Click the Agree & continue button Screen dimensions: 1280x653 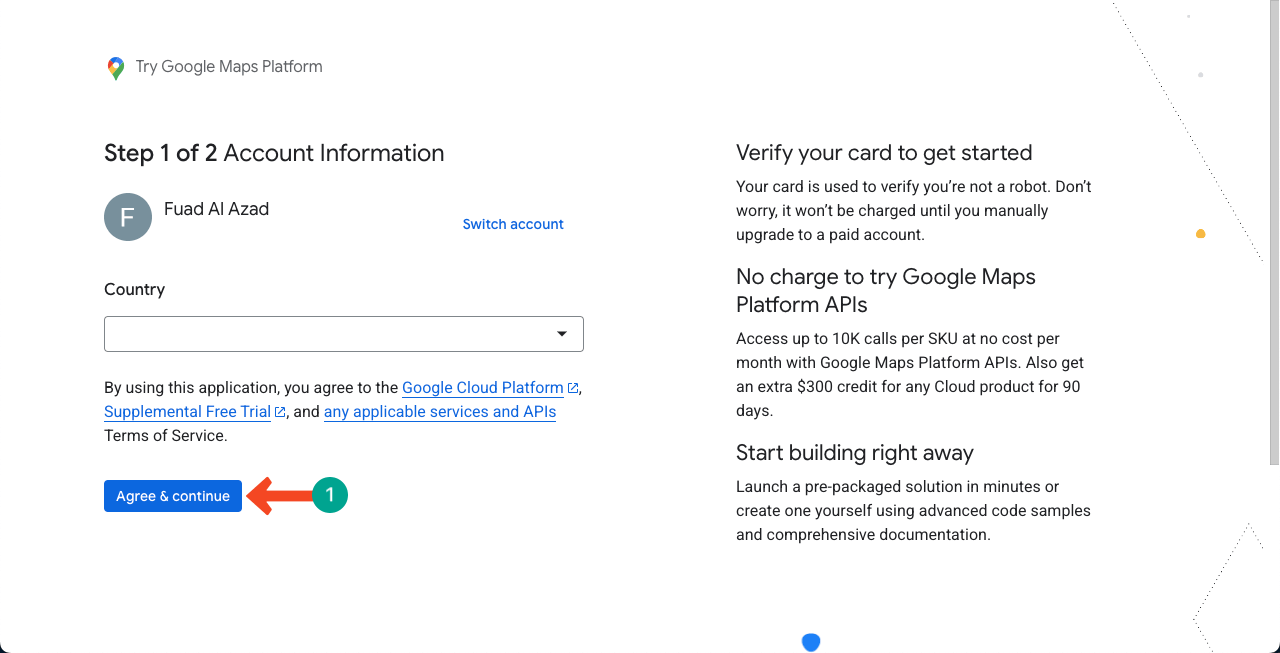coord(173,496)
